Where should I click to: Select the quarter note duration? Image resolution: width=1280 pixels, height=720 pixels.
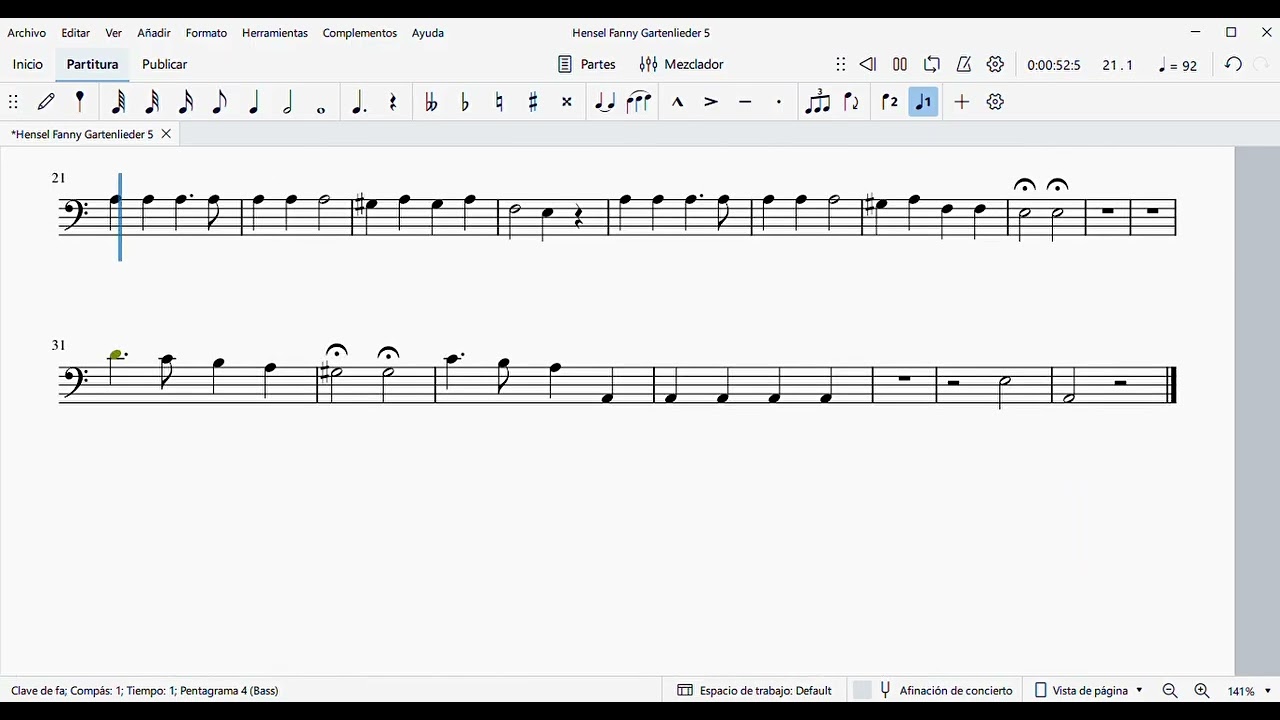point(254,102)
